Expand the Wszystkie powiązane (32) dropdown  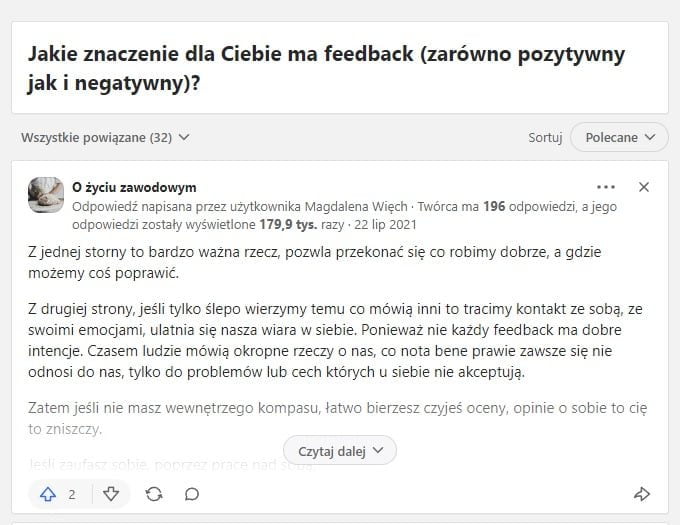tap(105, 137)
